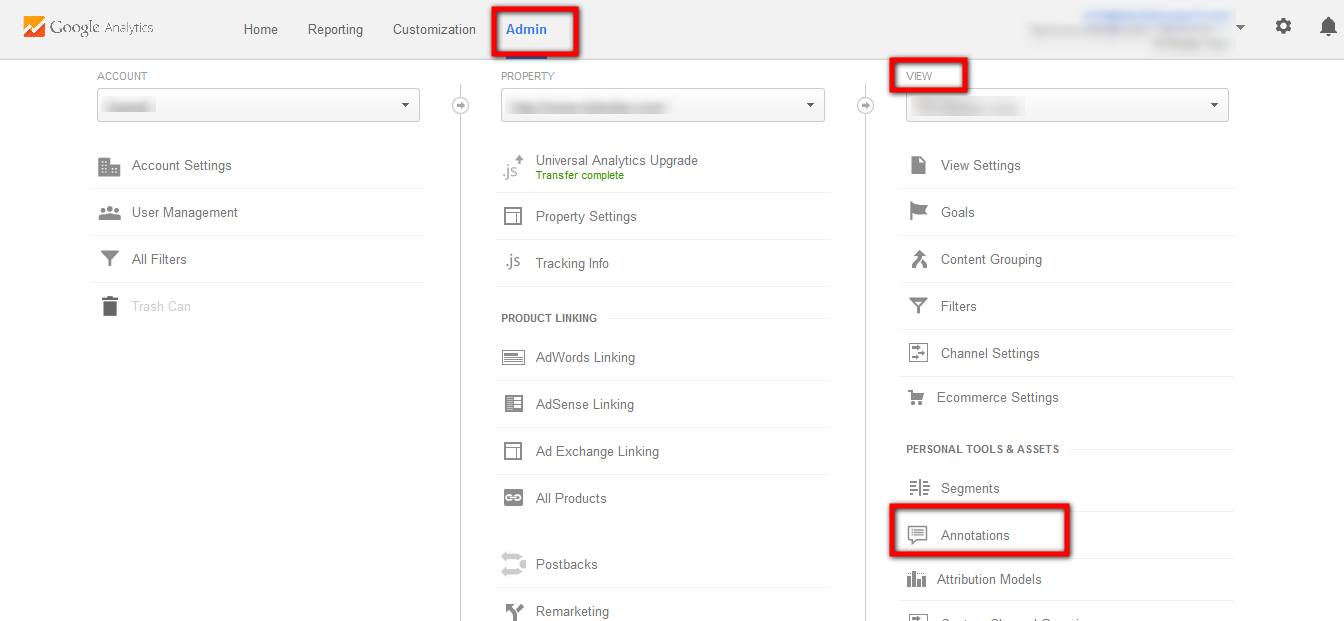
Task: Click the AdSense Linking icon
Action: tap(513, 405)
